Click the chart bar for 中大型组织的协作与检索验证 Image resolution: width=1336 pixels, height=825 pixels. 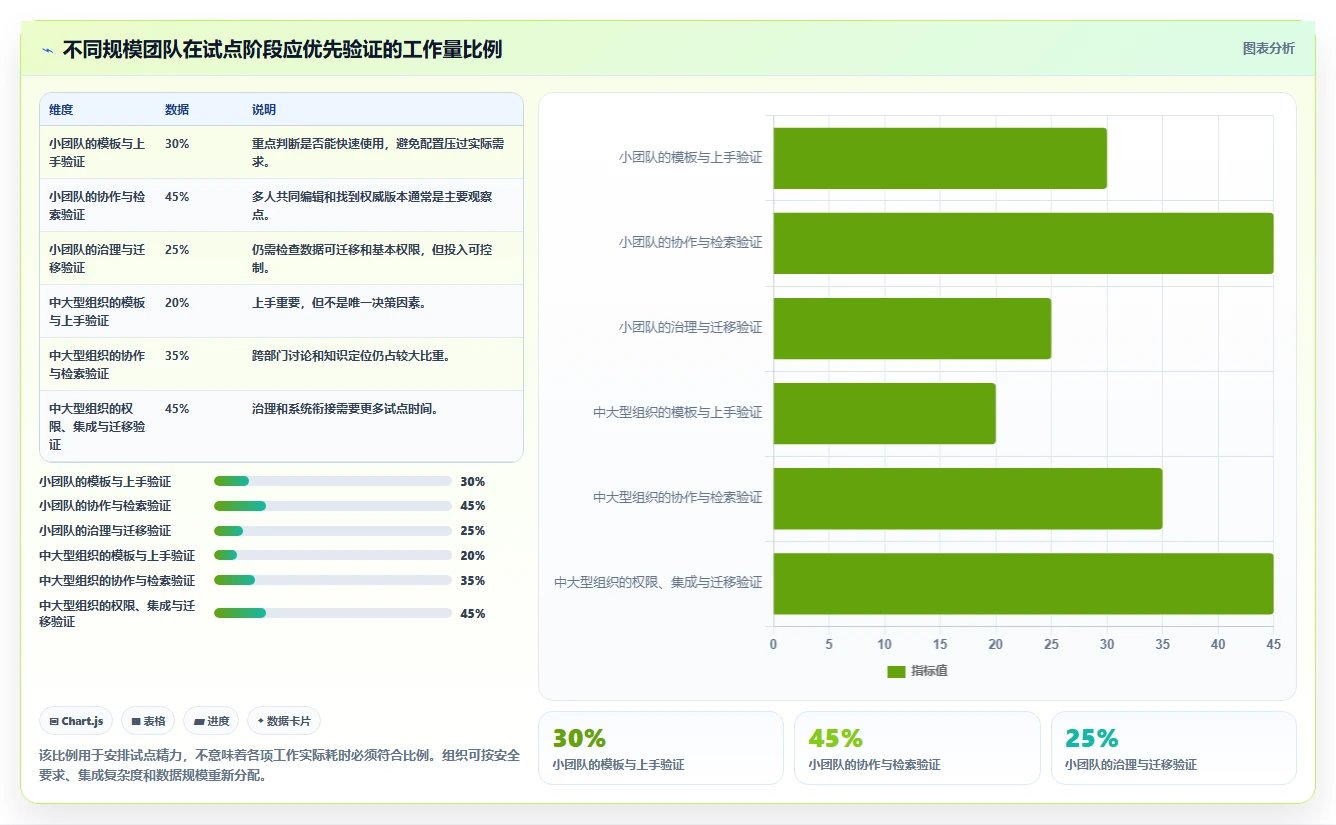(x=968, y=498)
